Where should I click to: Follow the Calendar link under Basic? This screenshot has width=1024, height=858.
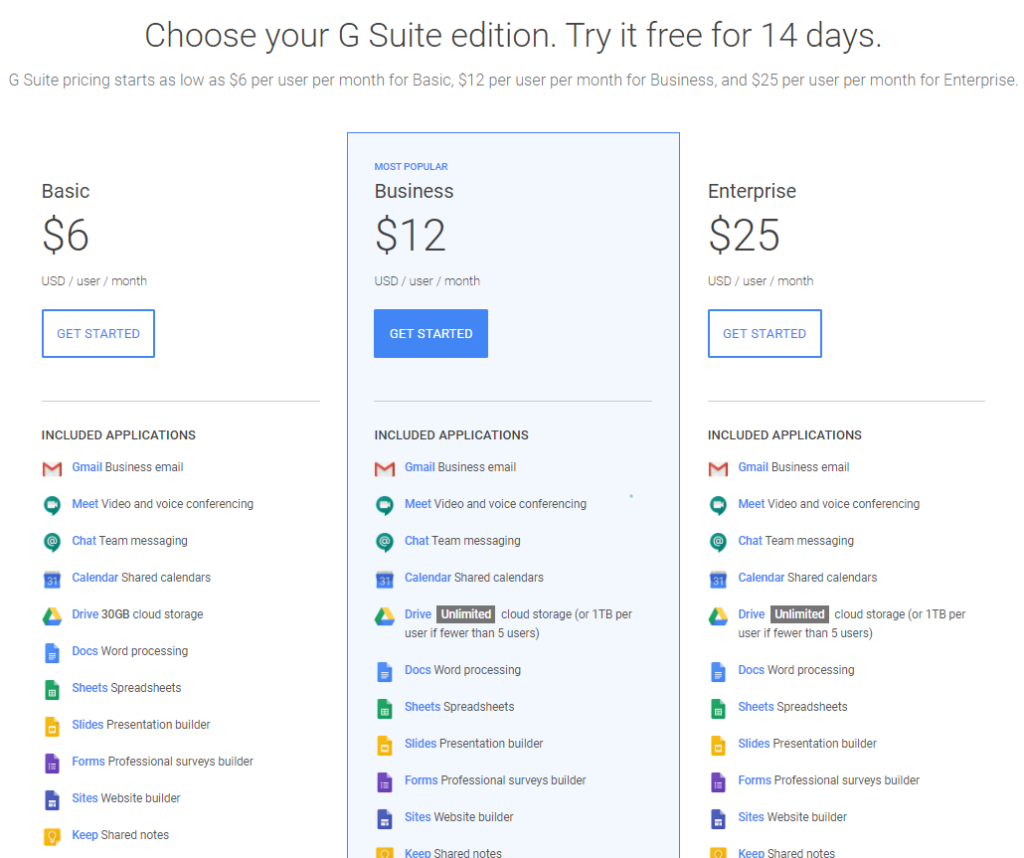coord(95,577)
